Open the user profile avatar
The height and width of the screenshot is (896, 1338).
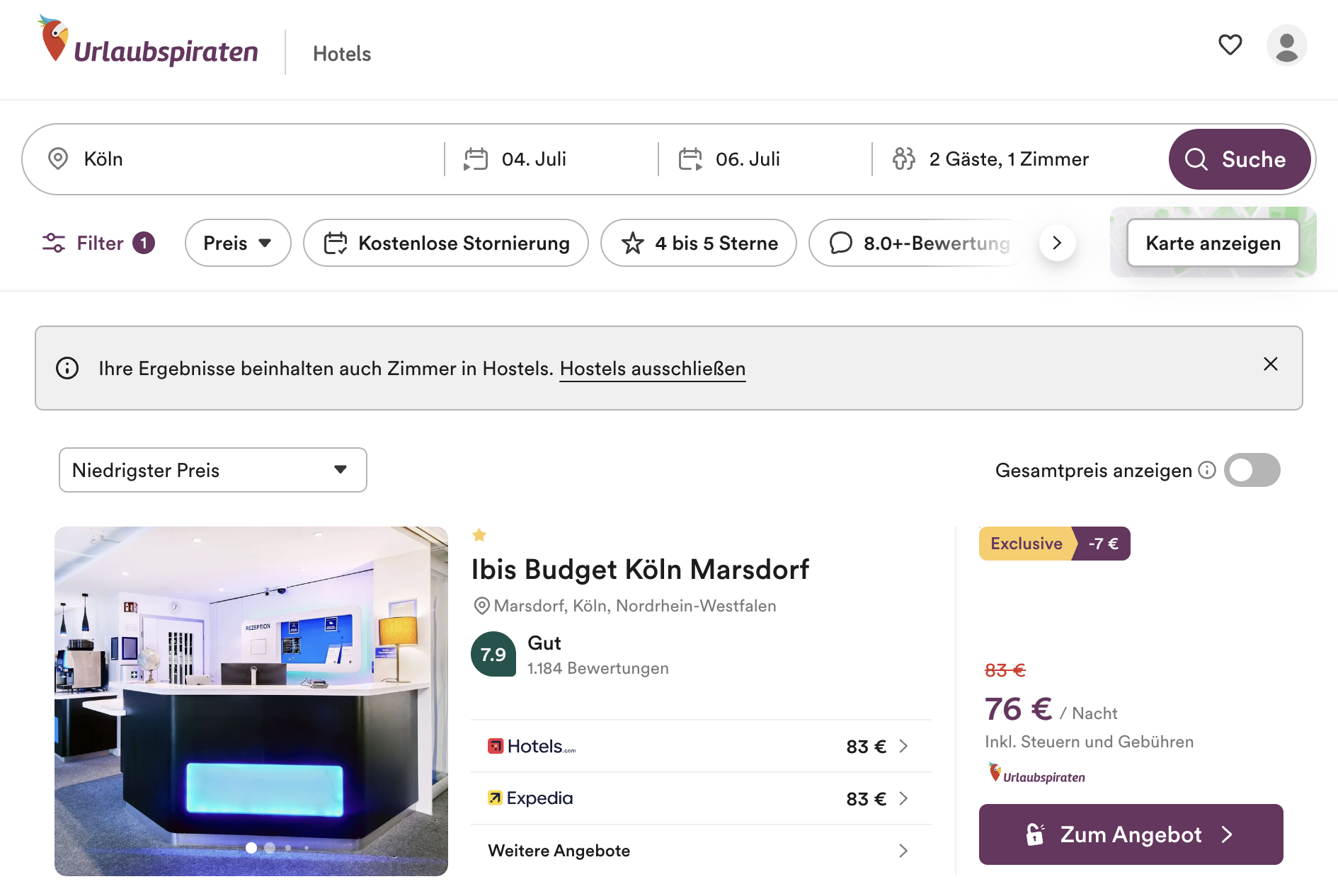(1286, 45)
